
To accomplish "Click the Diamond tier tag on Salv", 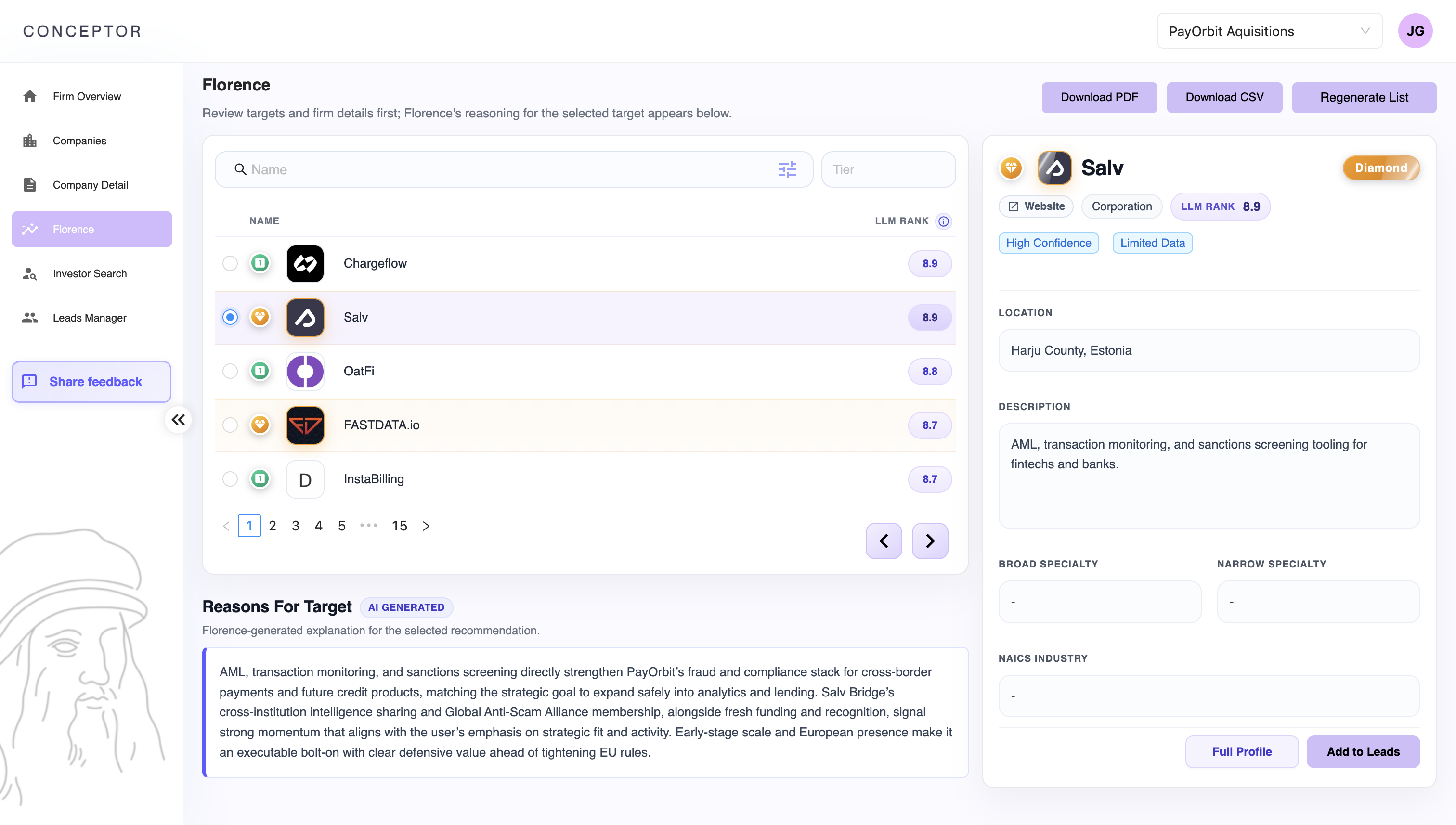I will tap(1381, 168).
